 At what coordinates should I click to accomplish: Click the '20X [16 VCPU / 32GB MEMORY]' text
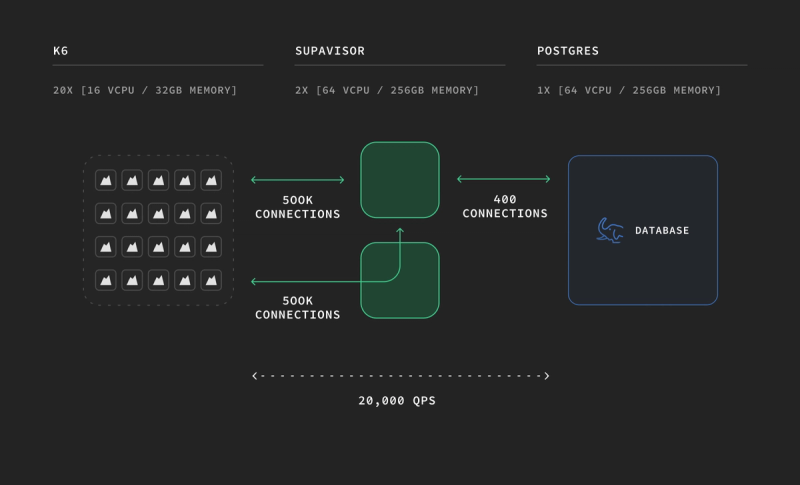[145, 90]
